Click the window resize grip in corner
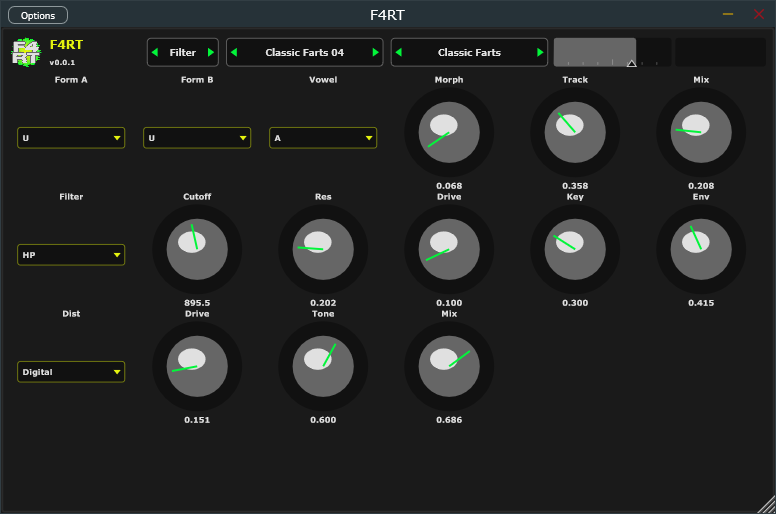 768,505
